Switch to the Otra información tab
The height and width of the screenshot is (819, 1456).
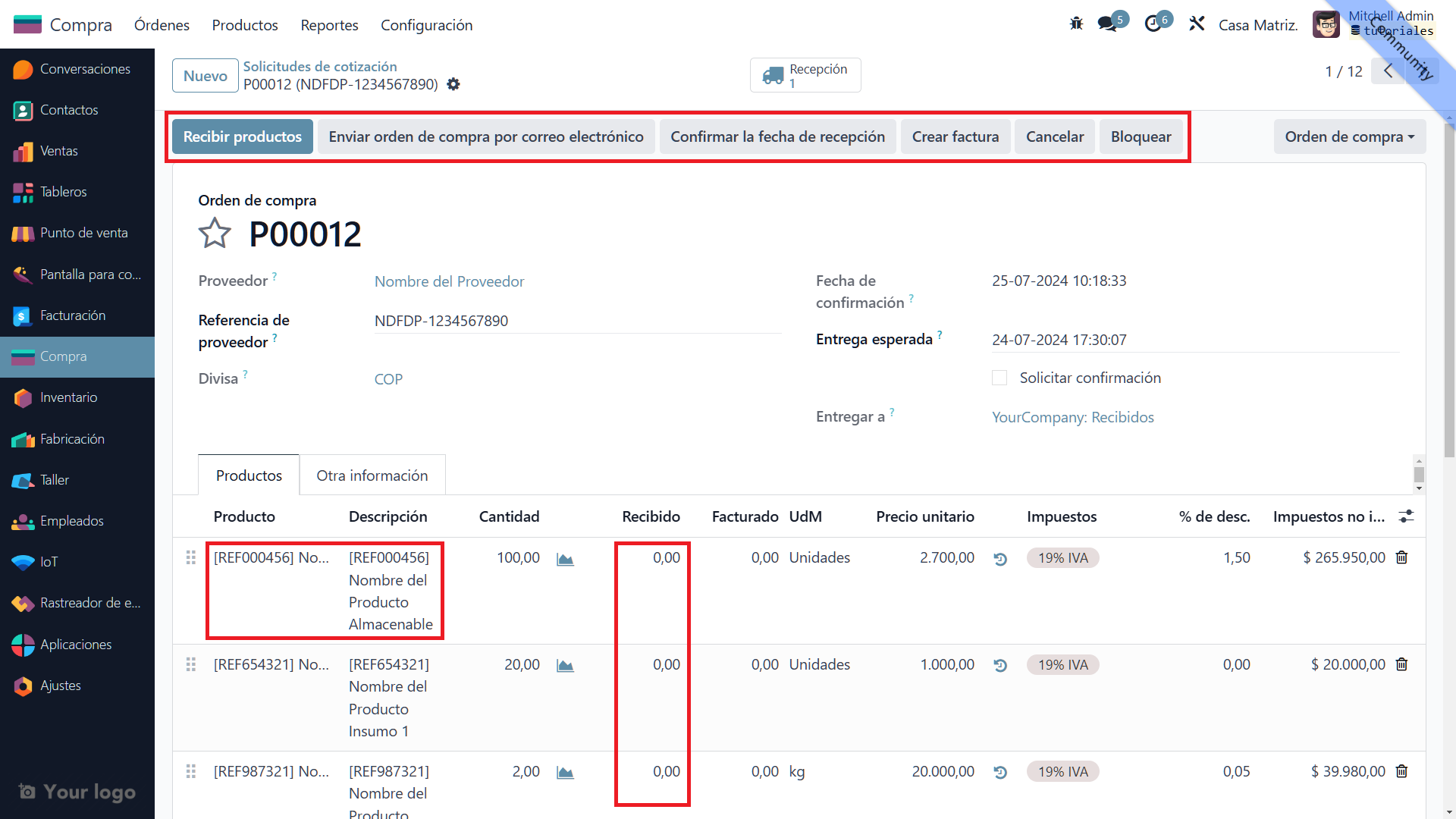tap(372, 475)
